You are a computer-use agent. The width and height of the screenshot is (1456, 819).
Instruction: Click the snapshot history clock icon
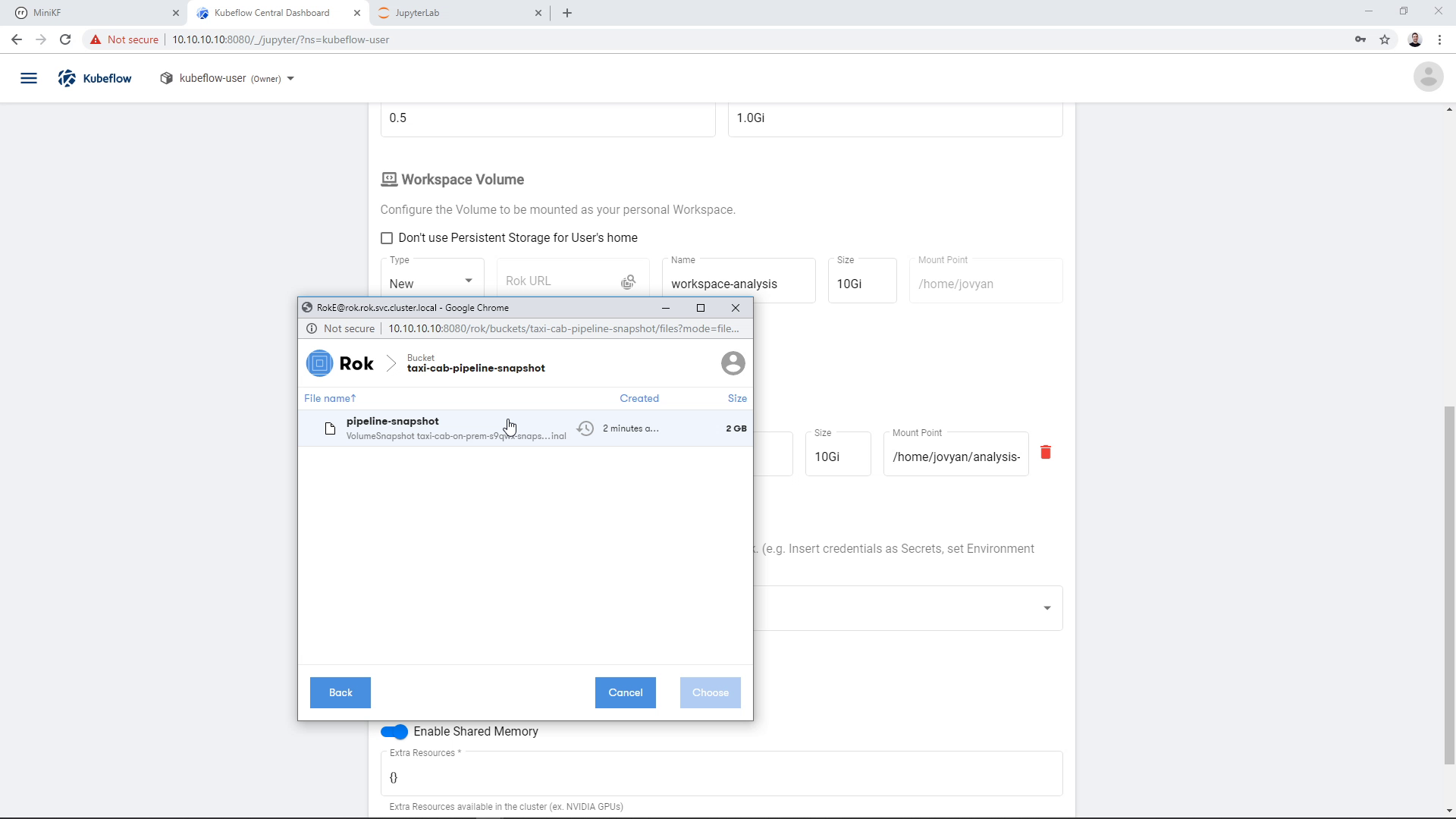click(585, 428)
